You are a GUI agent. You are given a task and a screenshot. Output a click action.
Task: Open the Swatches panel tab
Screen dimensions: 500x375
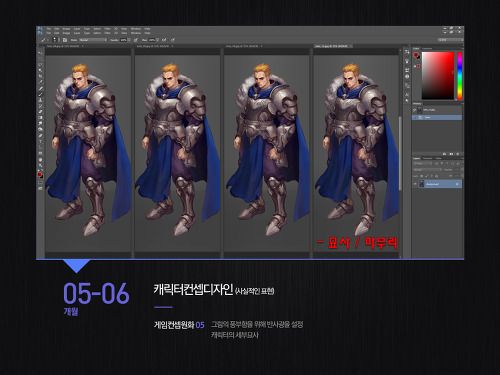click(x=427, y=49)
